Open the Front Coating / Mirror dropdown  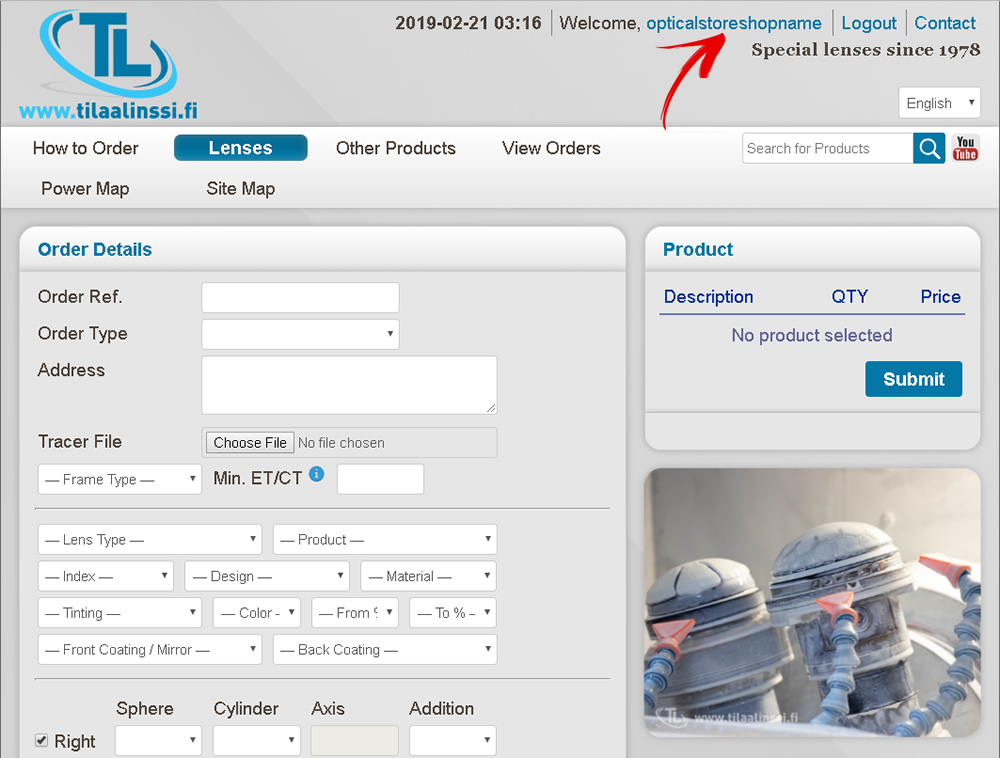click(x=150, y=650)
